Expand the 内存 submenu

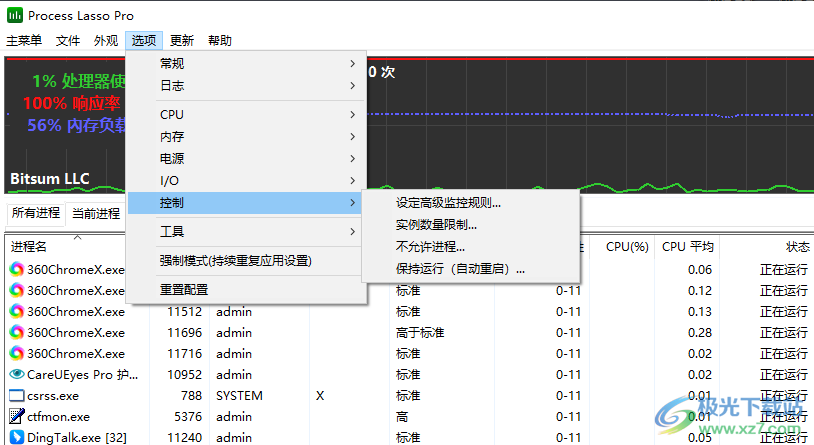(x=247, y=137)
